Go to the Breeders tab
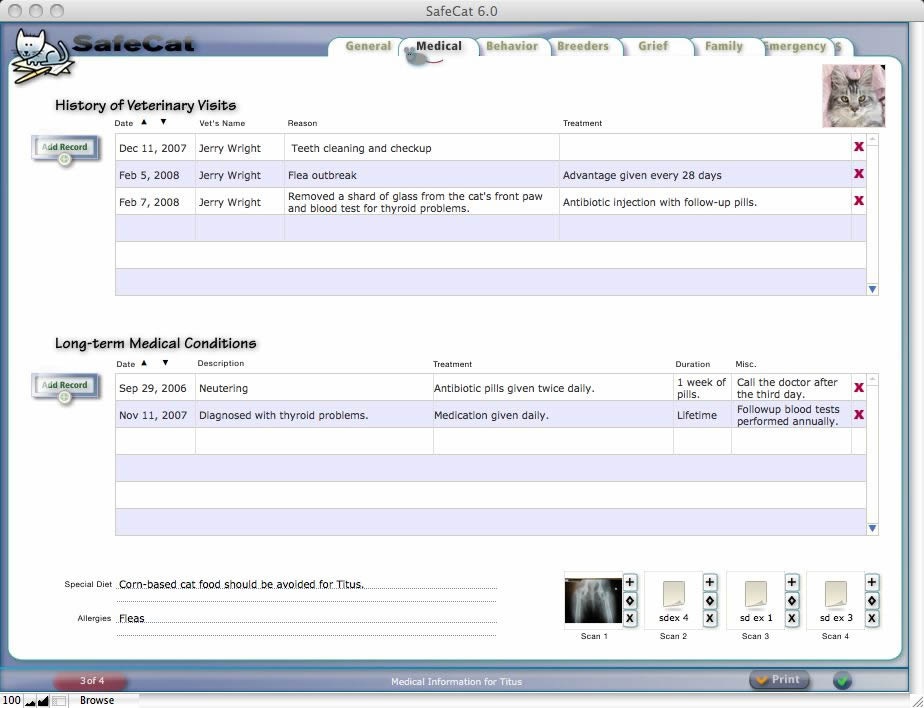The image size is (924, 708). click(x=583, y=46)
